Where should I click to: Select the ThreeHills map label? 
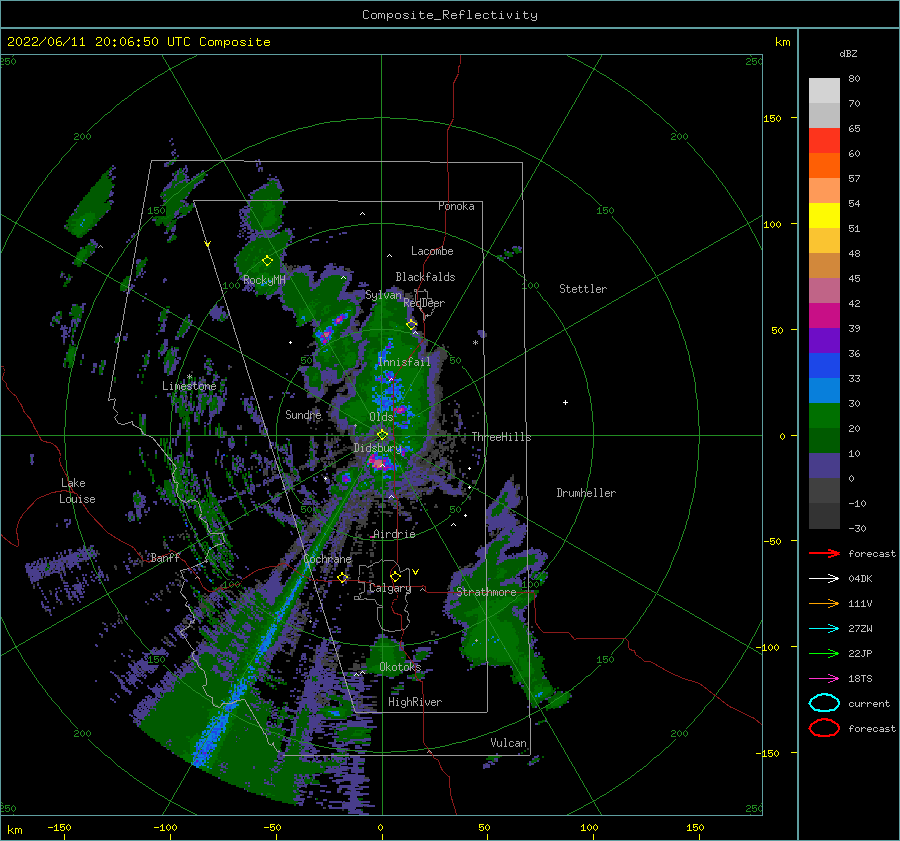pyautogui.click(x=502, y=437)
